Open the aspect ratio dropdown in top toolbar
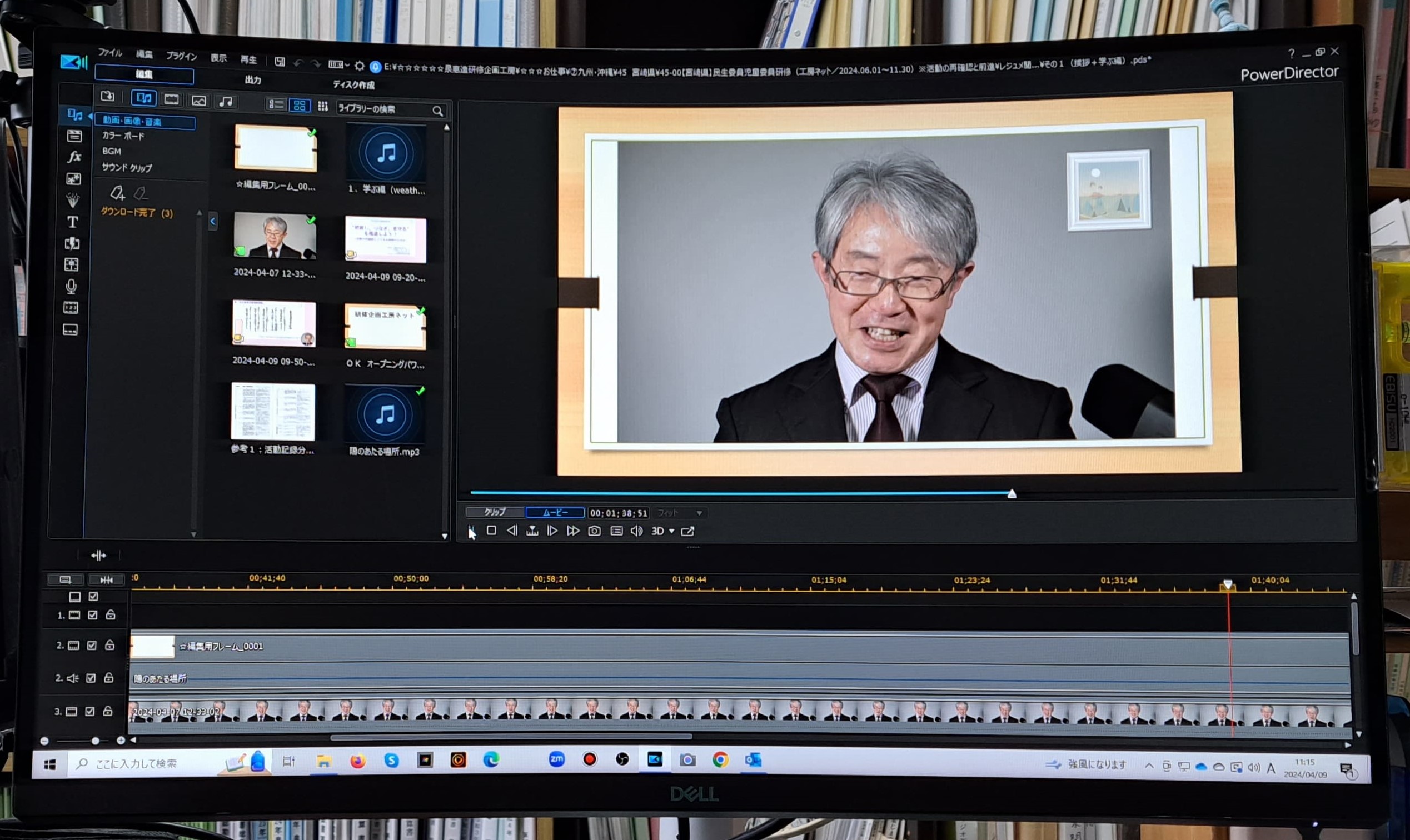This screenshot has width=1410, height=840. 338,64
